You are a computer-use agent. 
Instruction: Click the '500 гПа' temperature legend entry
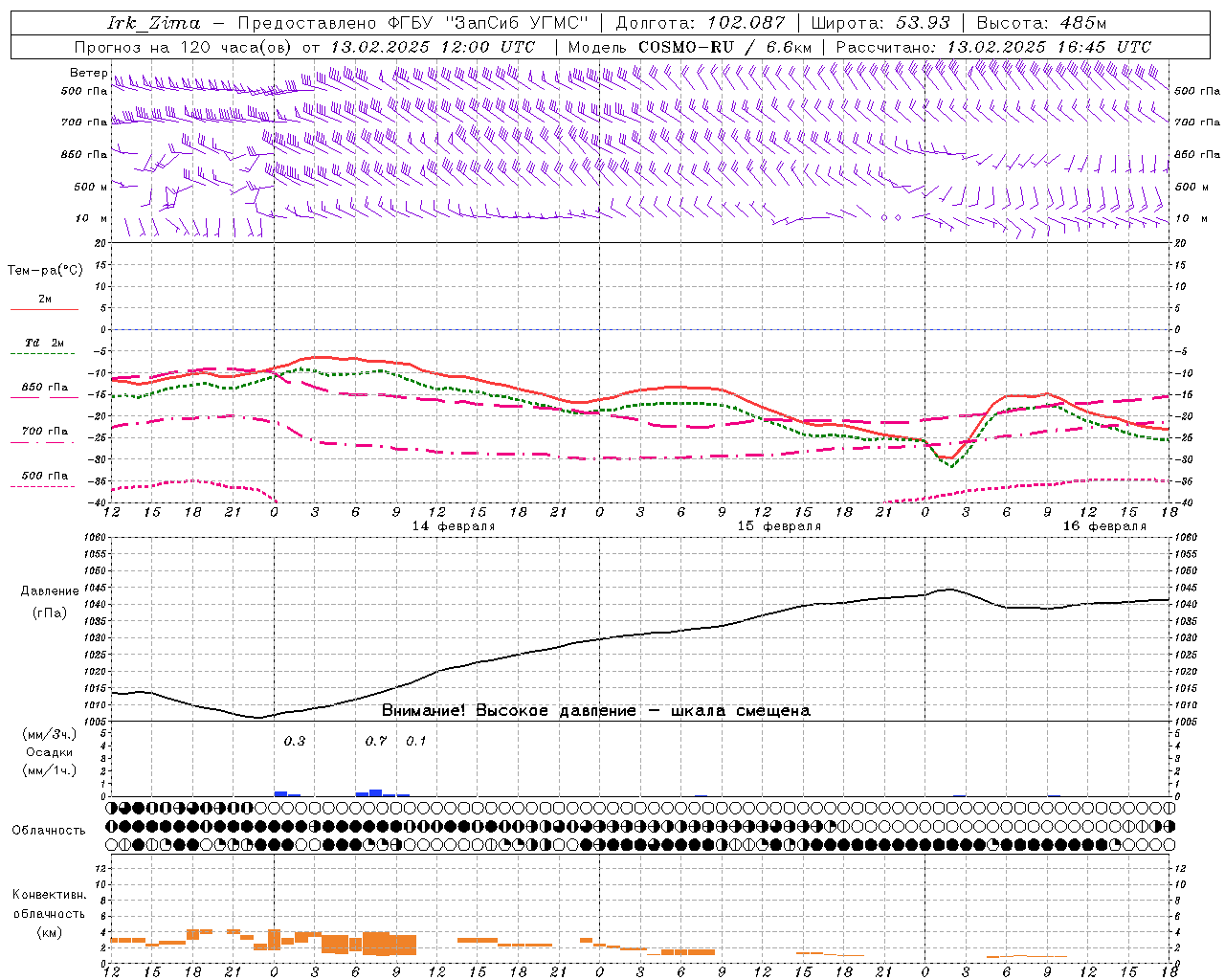click(x=45, y=476)
